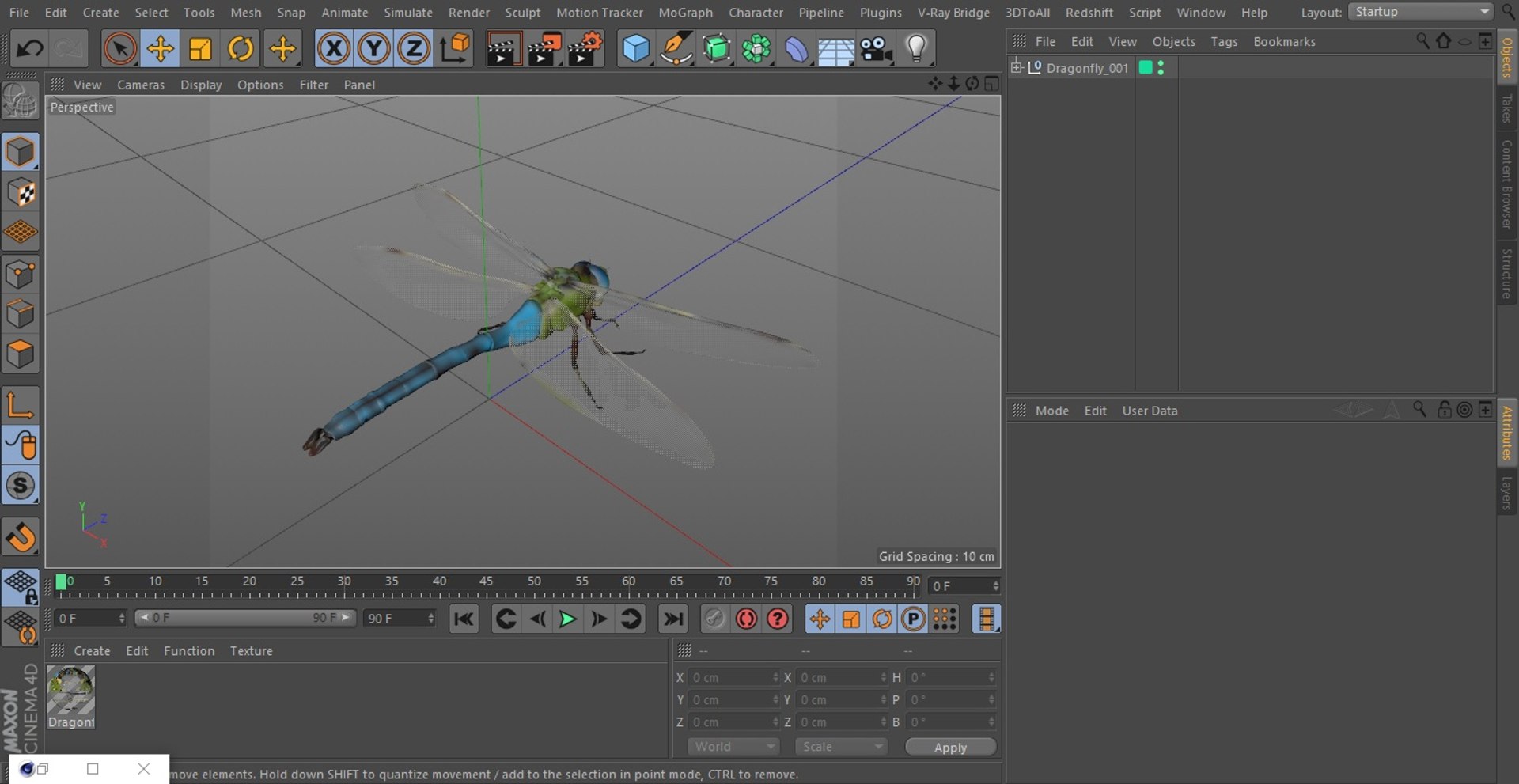Click the current frame 0 F field right of timeline

pyautogui.click(x=964, y=585)
